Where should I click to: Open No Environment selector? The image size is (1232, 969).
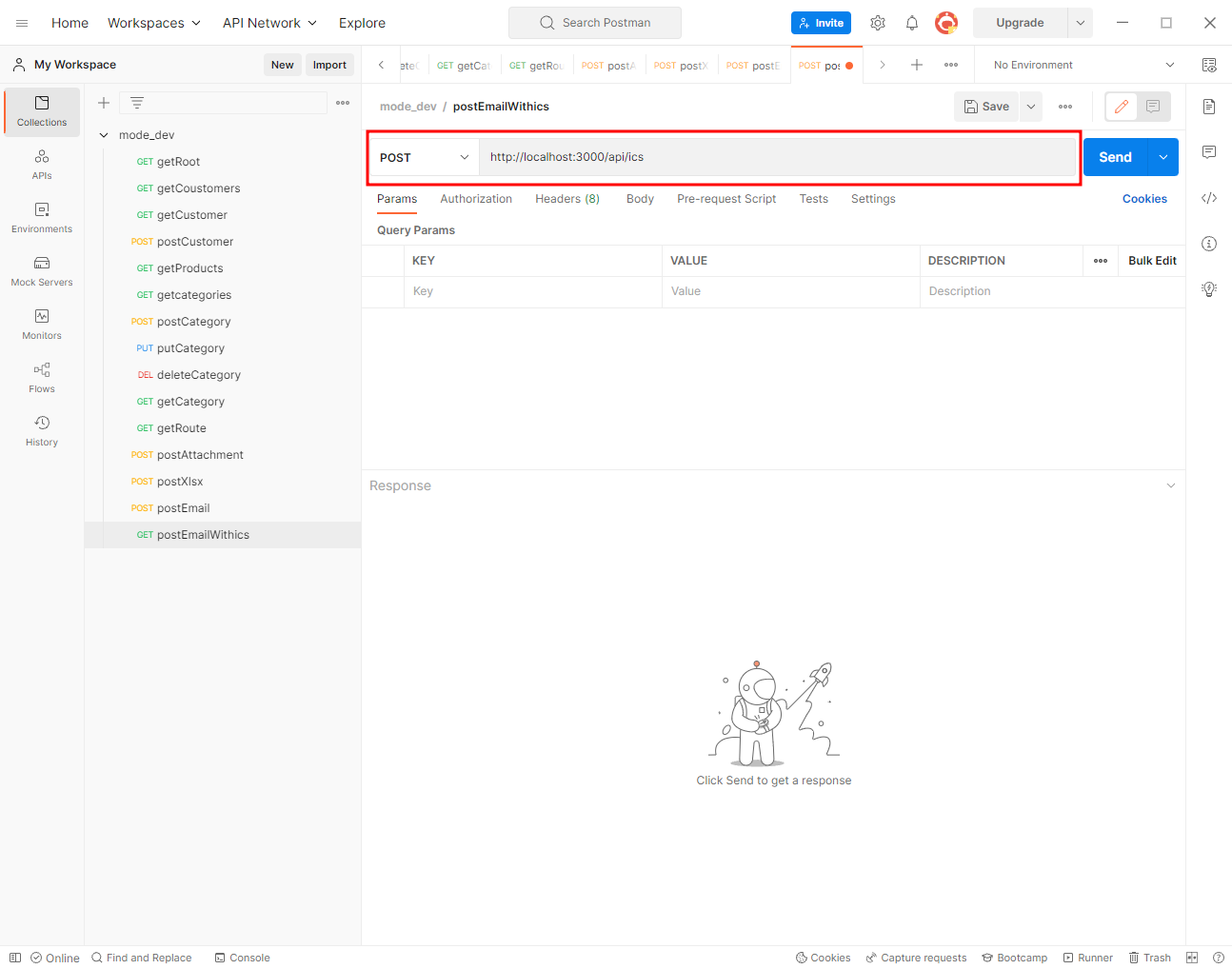pyautogui.click(x=1083, y=65)
